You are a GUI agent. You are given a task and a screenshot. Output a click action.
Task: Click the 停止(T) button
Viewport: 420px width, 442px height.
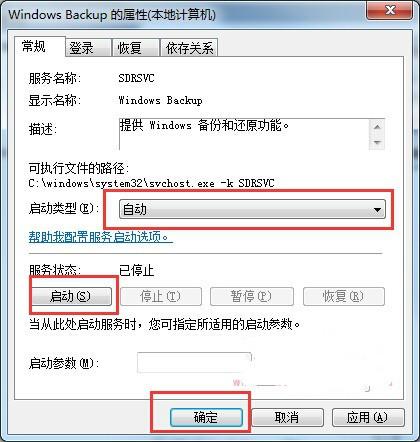click(x=161, y=296)
